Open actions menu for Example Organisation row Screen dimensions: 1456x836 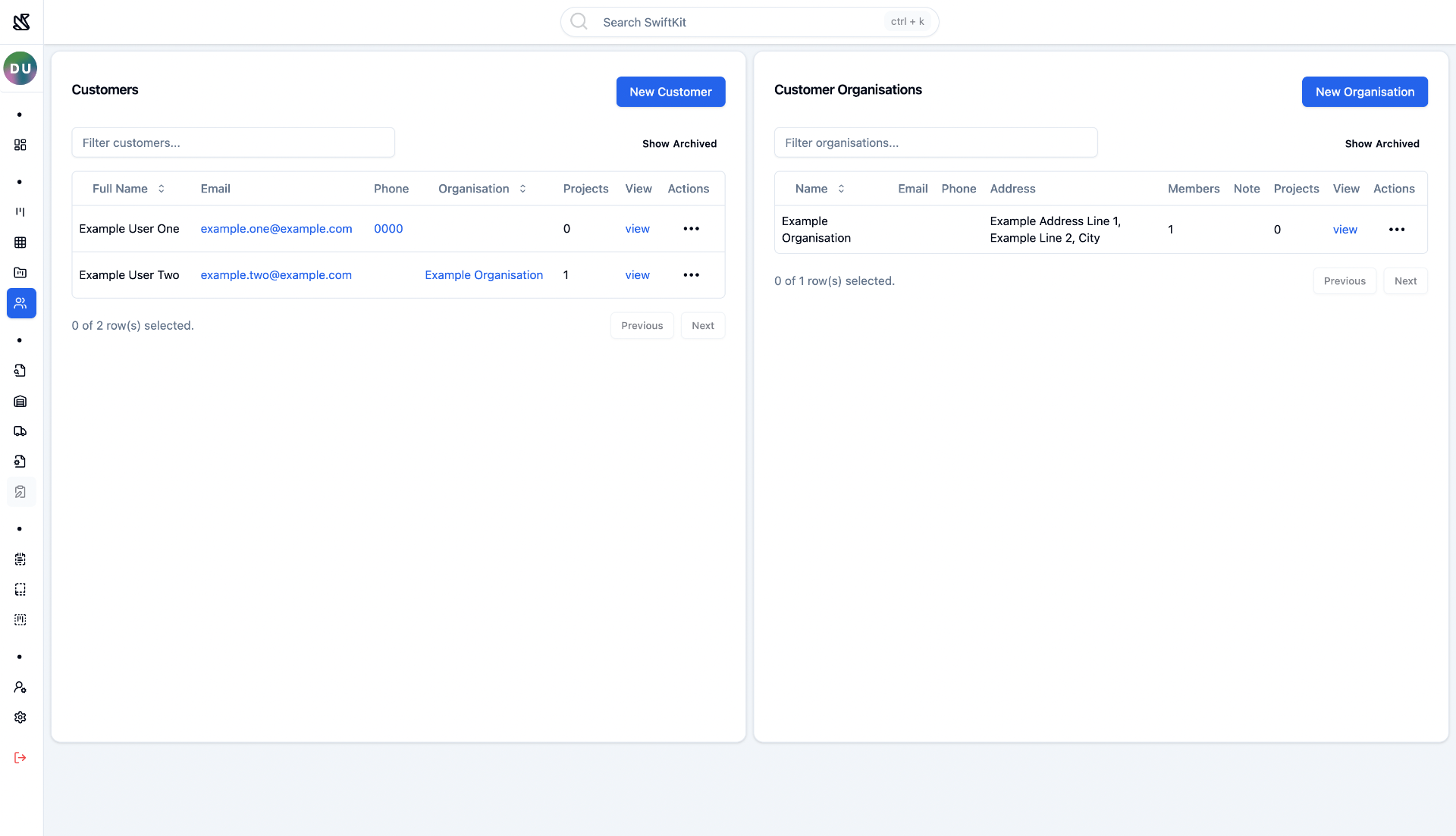1396,230
